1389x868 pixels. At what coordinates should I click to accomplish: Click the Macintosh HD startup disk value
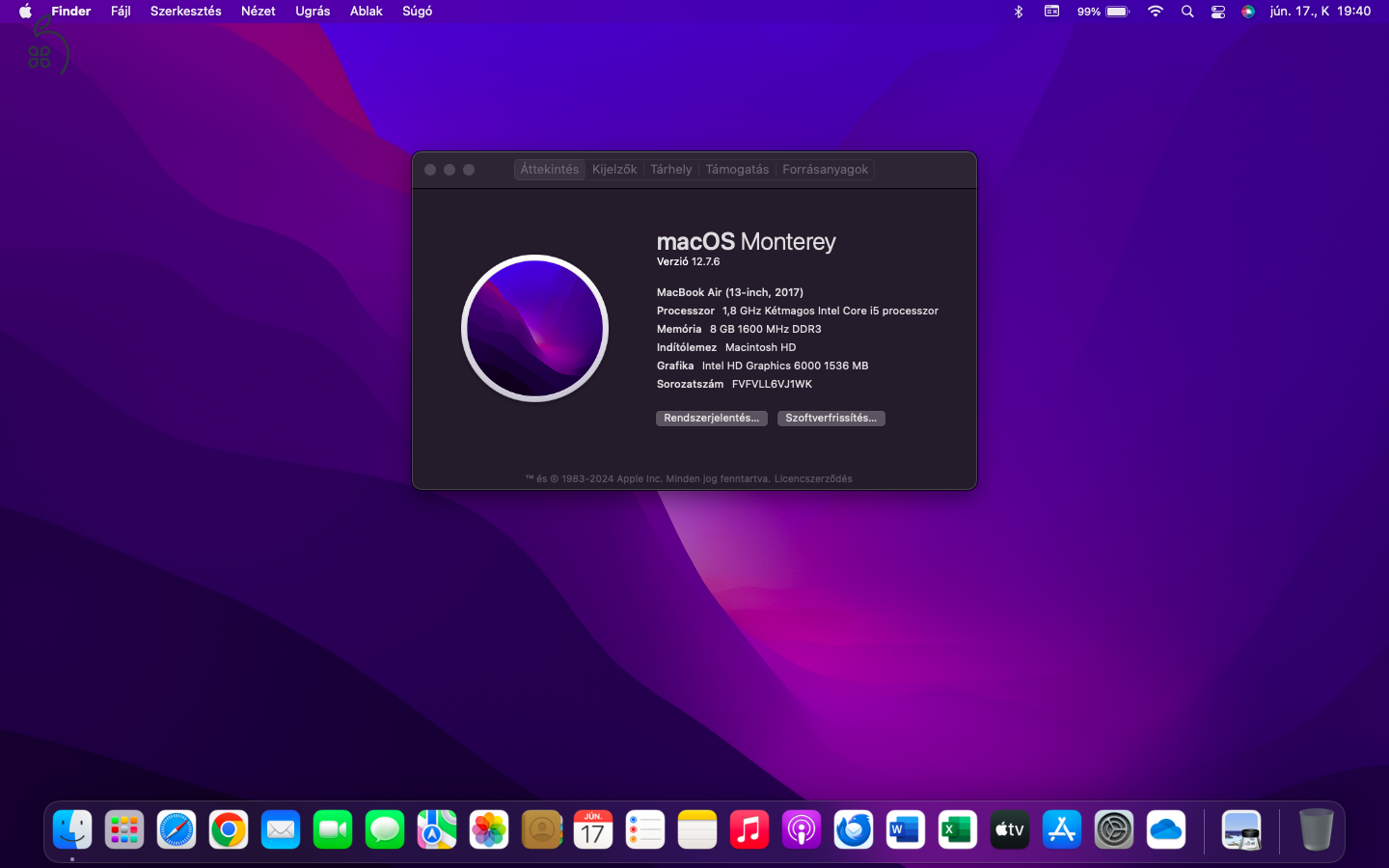click(x=761, y=347)
